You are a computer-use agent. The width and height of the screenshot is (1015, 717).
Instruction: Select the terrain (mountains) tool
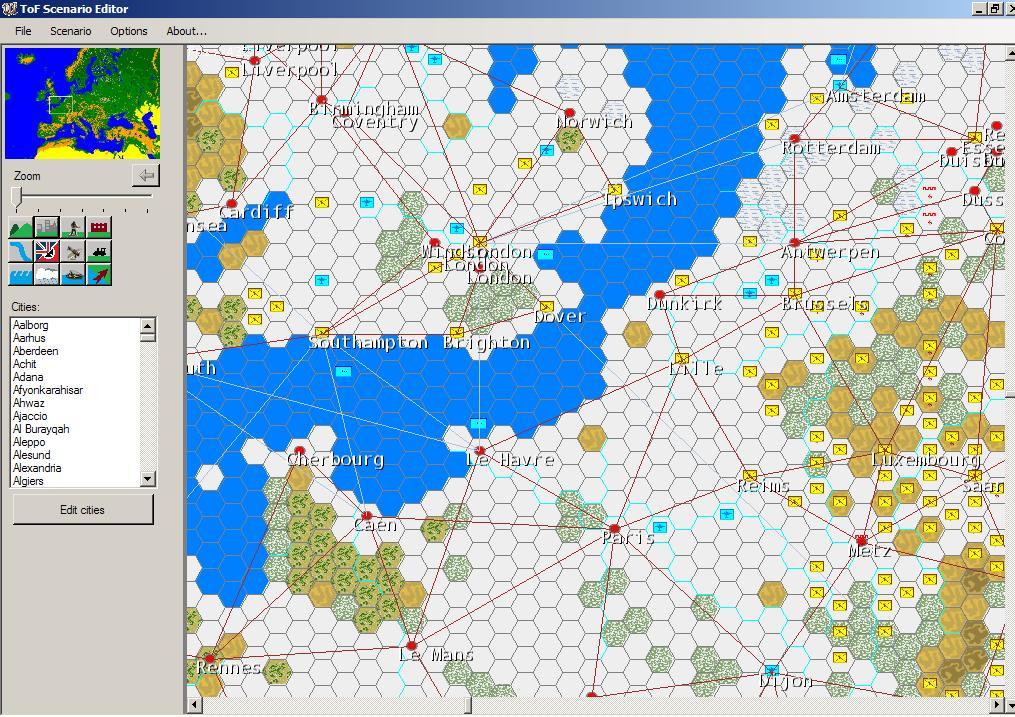pyautogui.click(x=21, y=227)
